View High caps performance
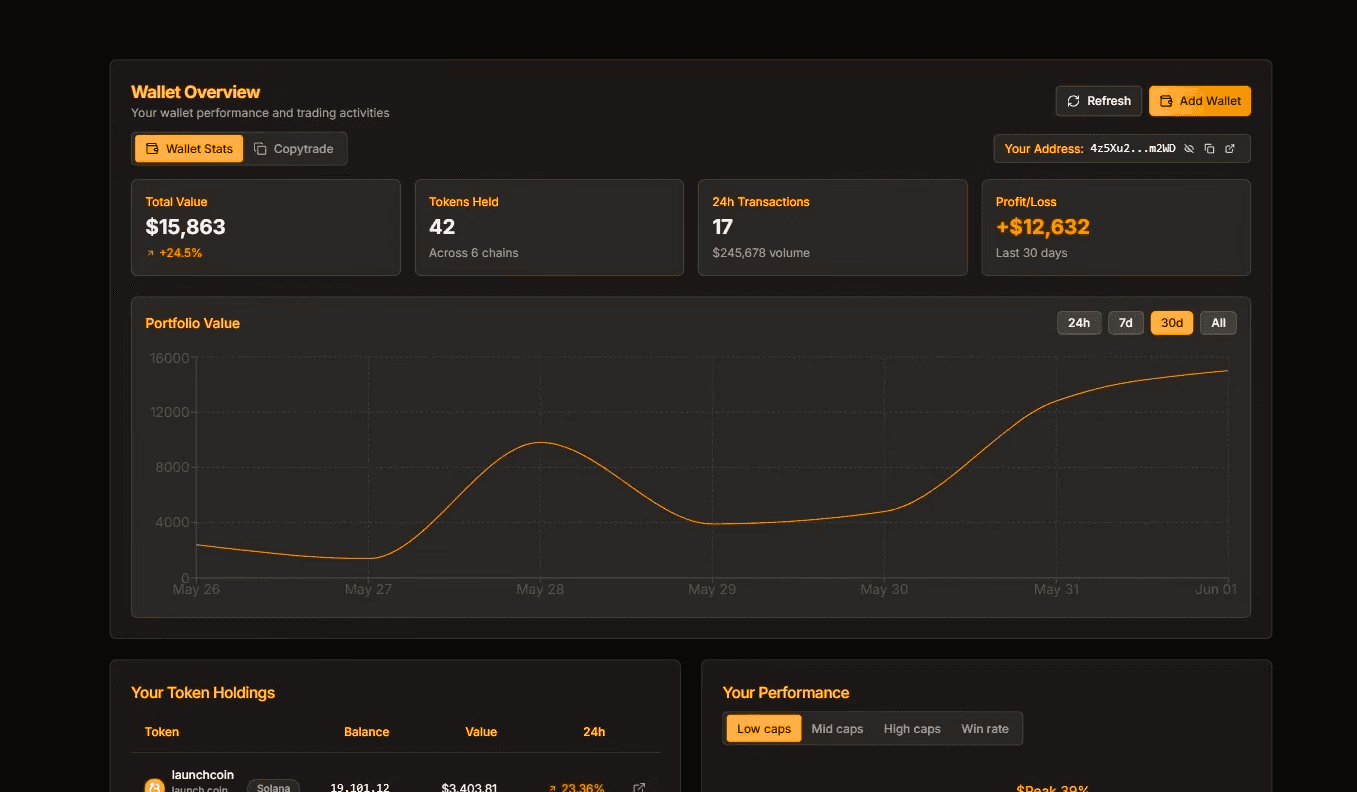Screen dimensions: 1357x792 tap(912, 729)
